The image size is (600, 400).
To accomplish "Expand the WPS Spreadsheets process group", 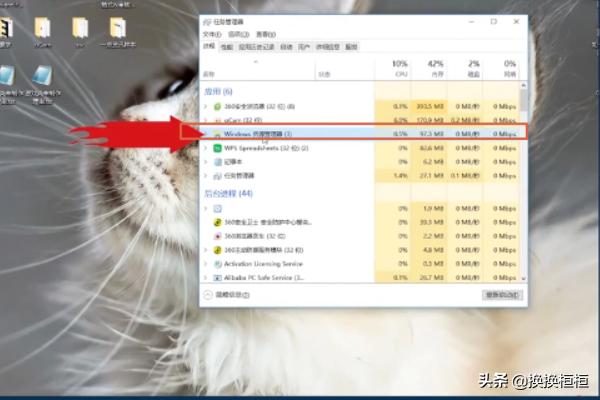I will pos(206,148).
